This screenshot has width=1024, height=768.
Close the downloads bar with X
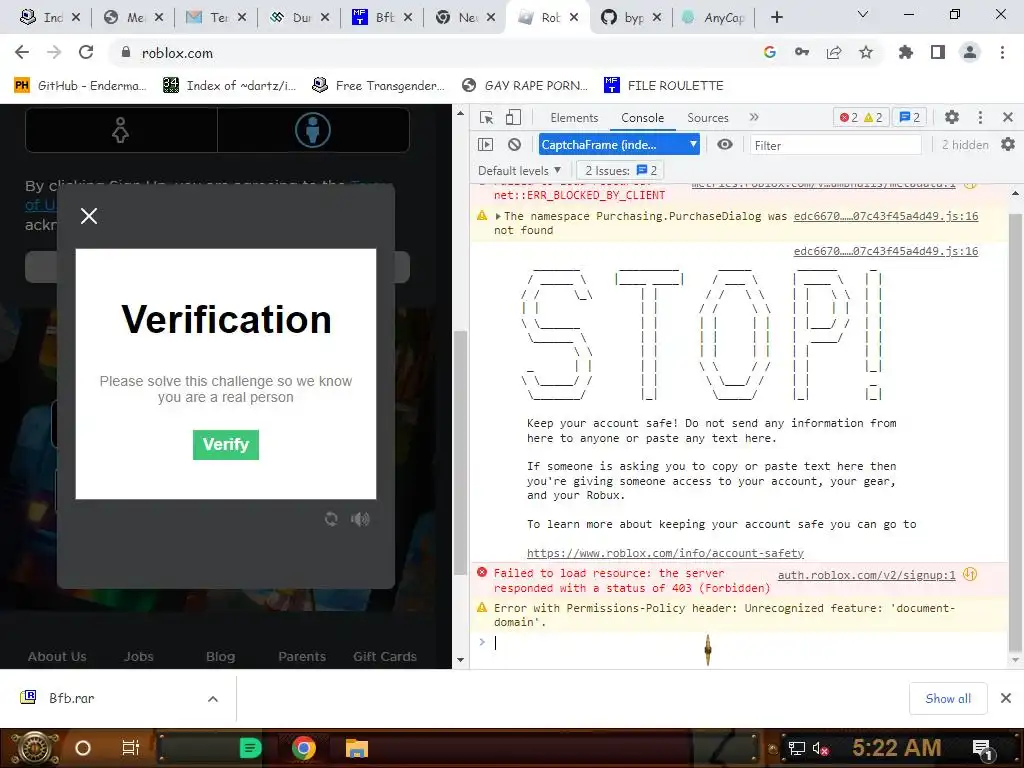coord(1006,699)
